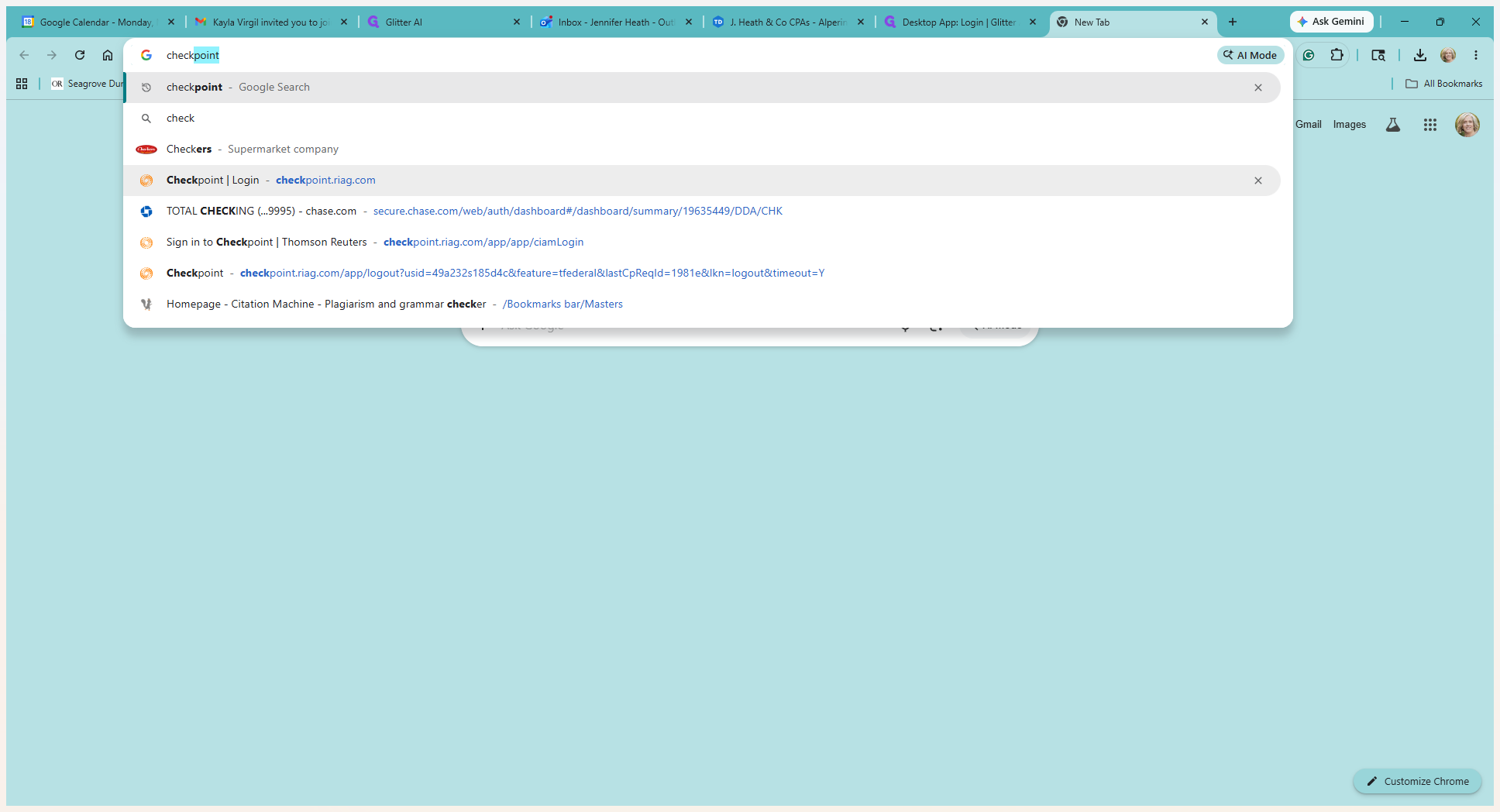Reload the page with the refresh icon
Viewport: 1500px width, 812px height.
[80, 55]
